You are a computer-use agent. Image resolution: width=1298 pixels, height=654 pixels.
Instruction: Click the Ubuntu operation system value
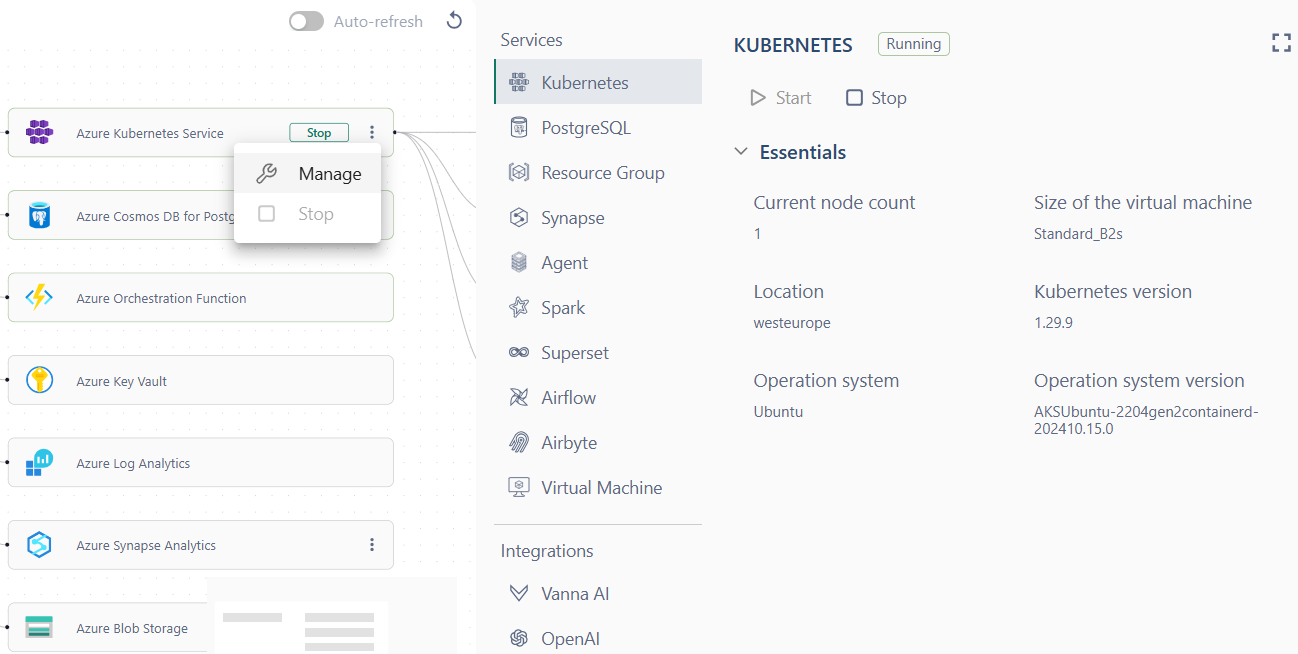pyautogui.click(x=778, y=412)
